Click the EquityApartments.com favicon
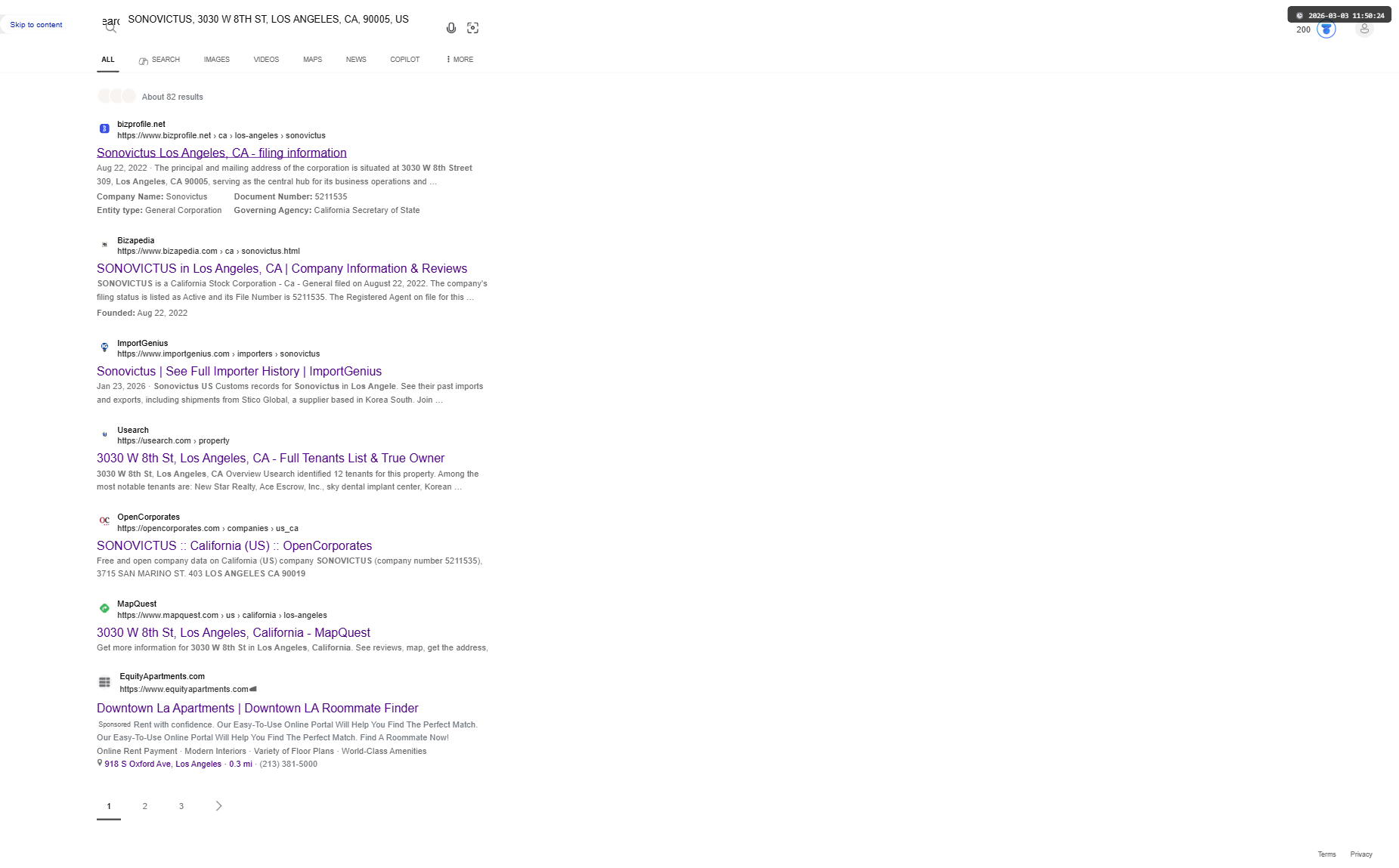This screenshot has height=868, width=1399. 104,682
